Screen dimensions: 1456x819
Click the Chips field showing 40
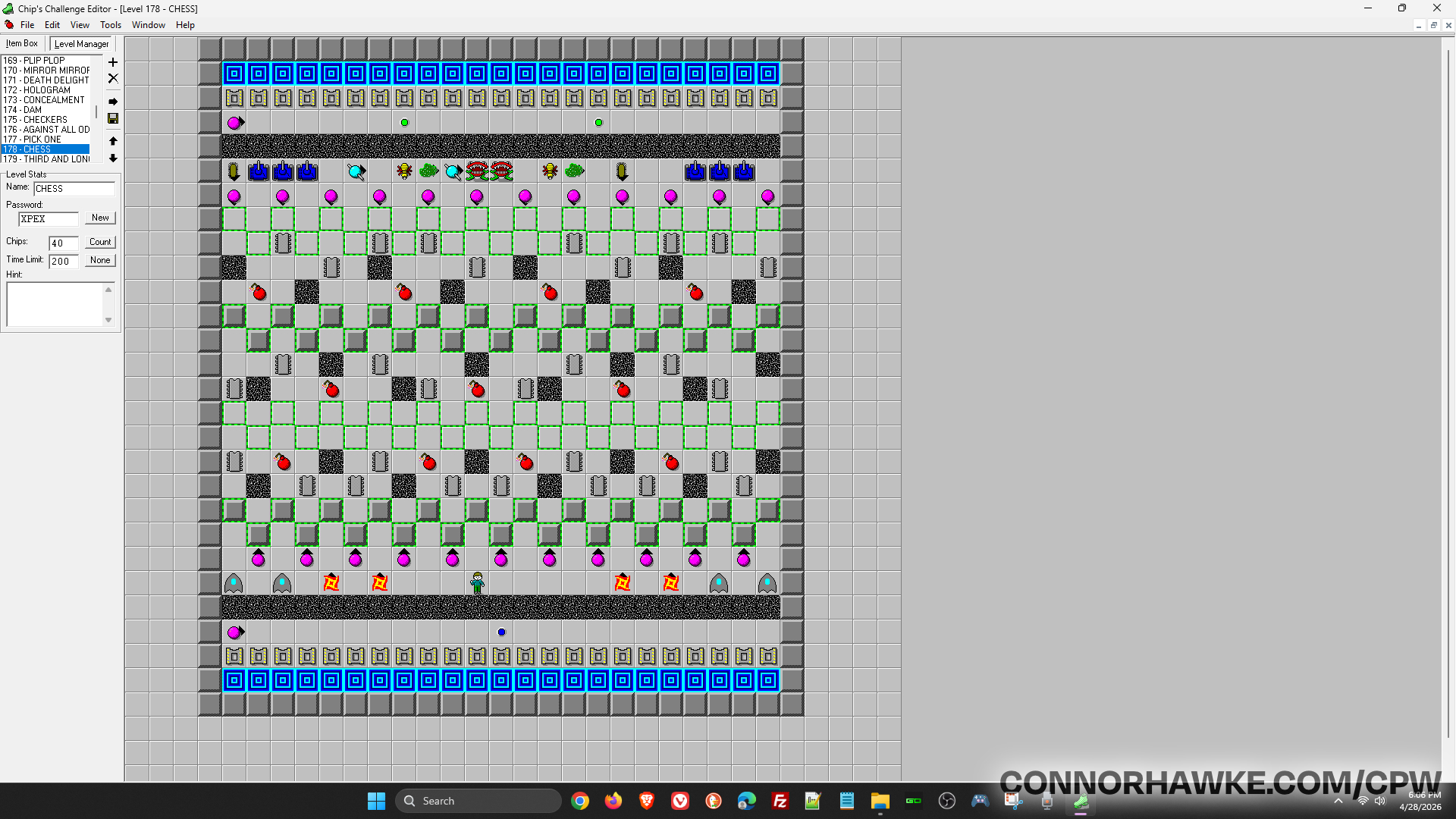coord(64,243)
